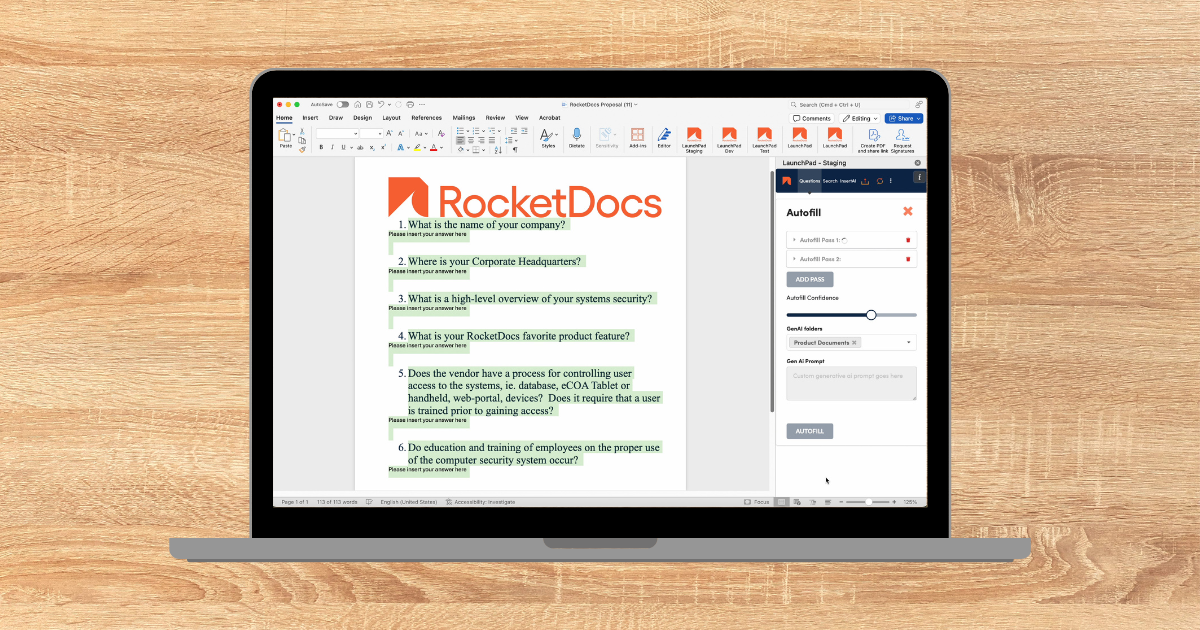Click the info icon in LaunchPad panel
Viewport: 1200px width, 630px height.
tap(918, 177)
